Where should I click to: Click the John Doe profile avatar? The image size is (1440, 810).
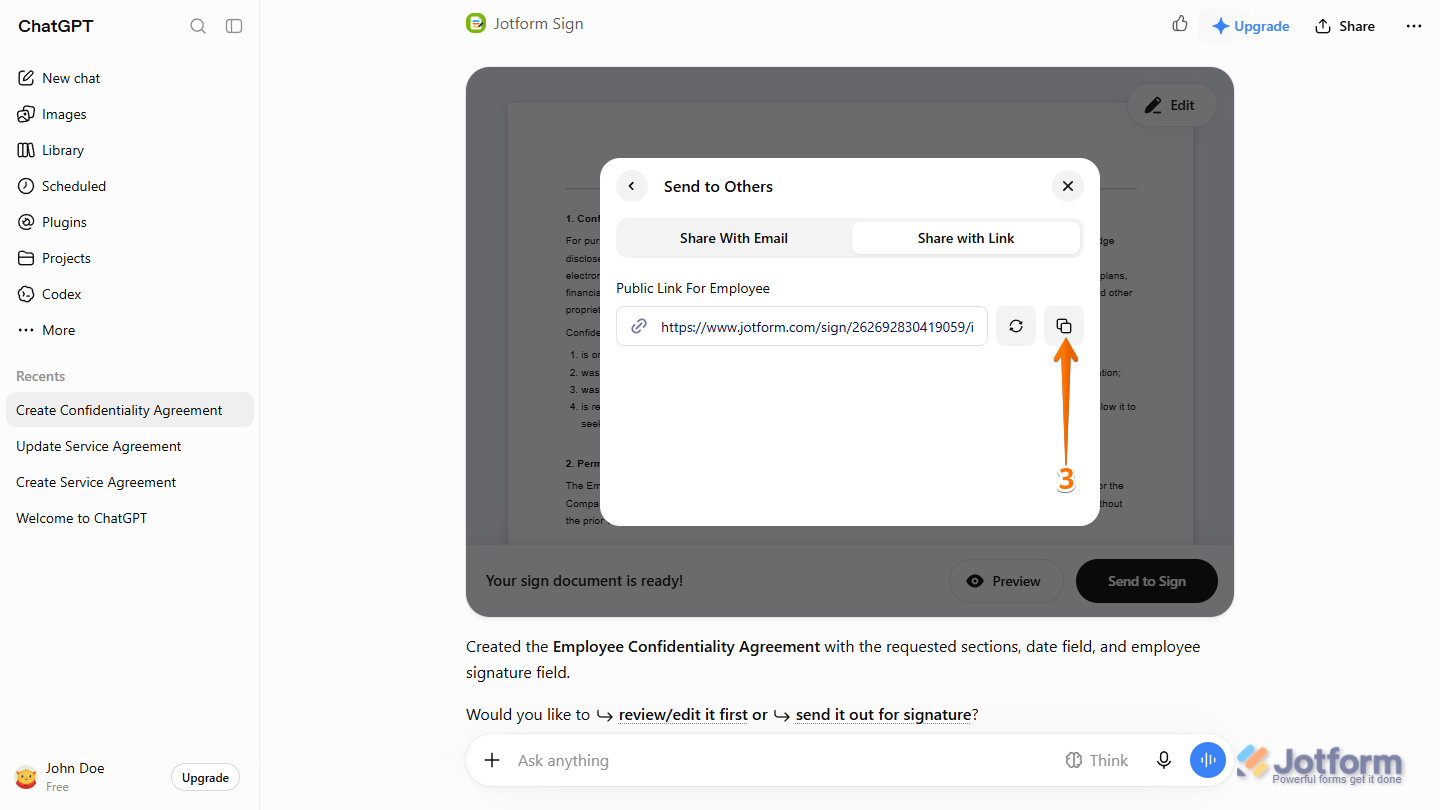coord(26,777)
